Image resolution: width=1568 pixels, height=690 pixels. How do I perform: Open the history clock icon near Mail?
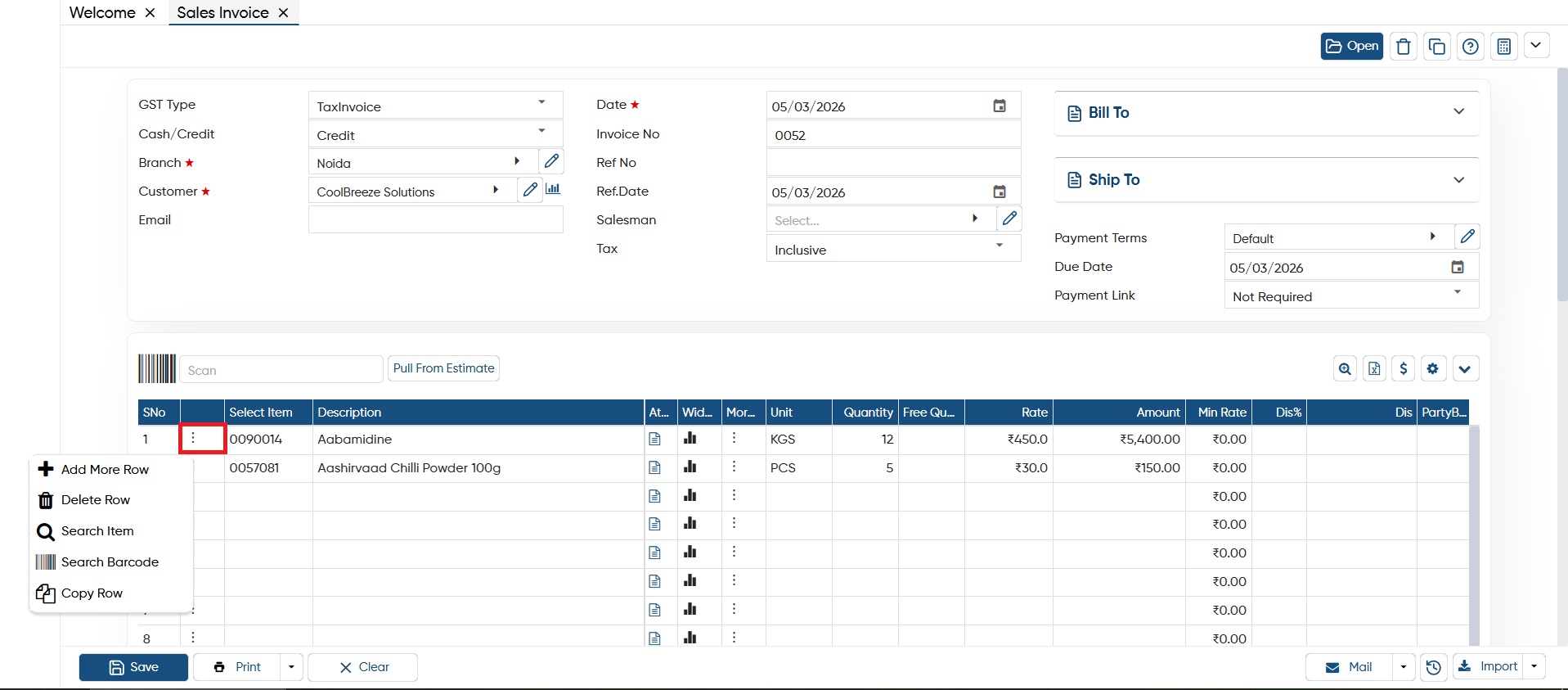(x=1434, y=667)
